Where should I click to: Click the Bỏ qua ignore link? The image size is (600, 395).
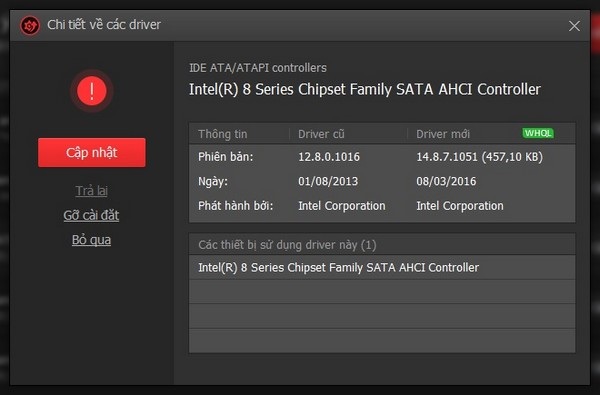pyautogui.click(x=91, y=240)
